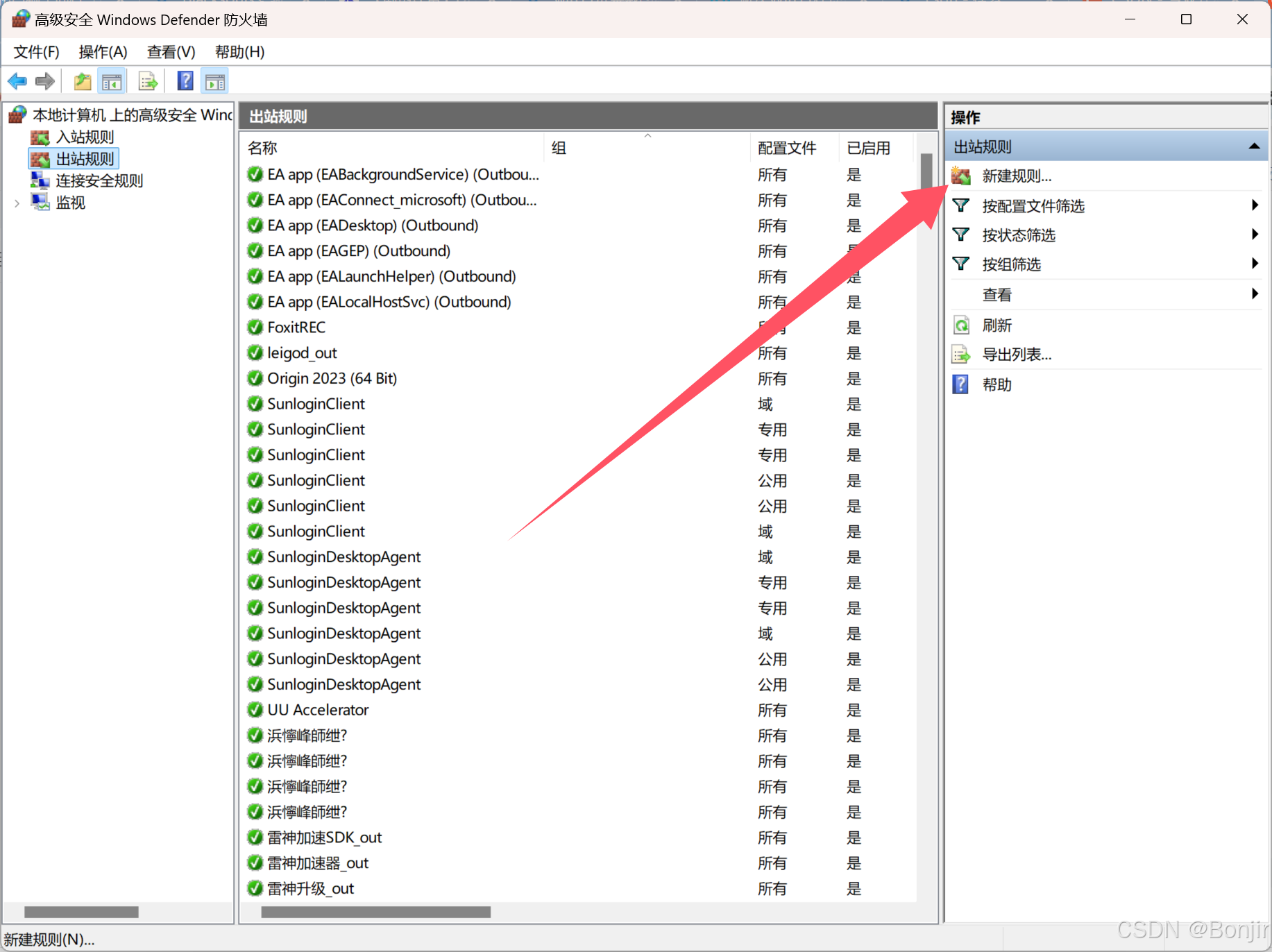
Task: Click the Back arrow toolbar icon
Action: coord(17,82)
